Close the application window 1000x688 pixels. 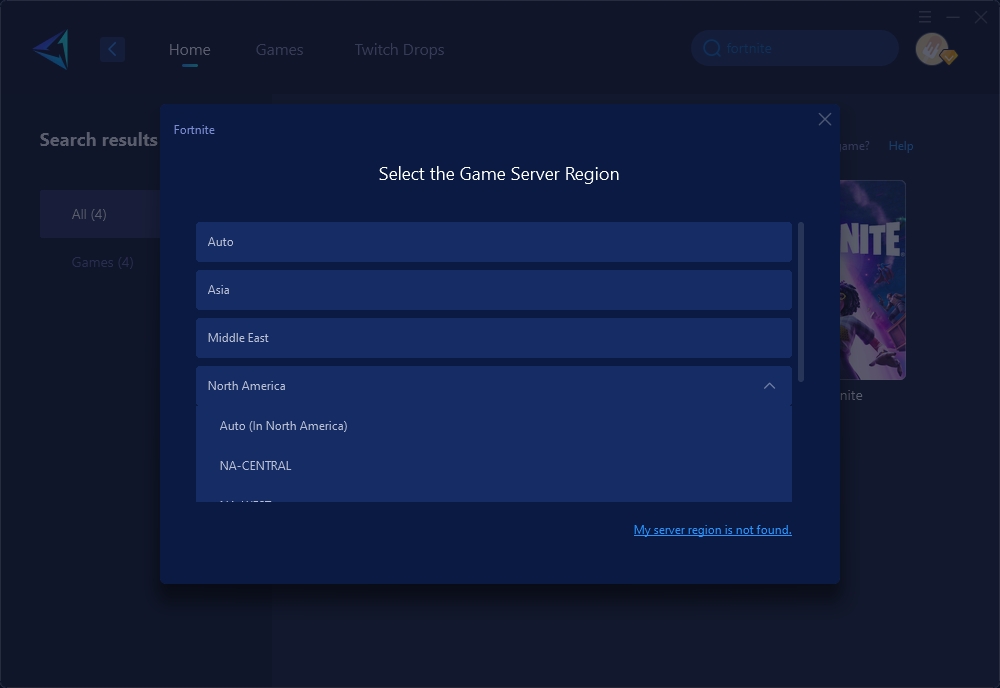[x=981, y=17]
